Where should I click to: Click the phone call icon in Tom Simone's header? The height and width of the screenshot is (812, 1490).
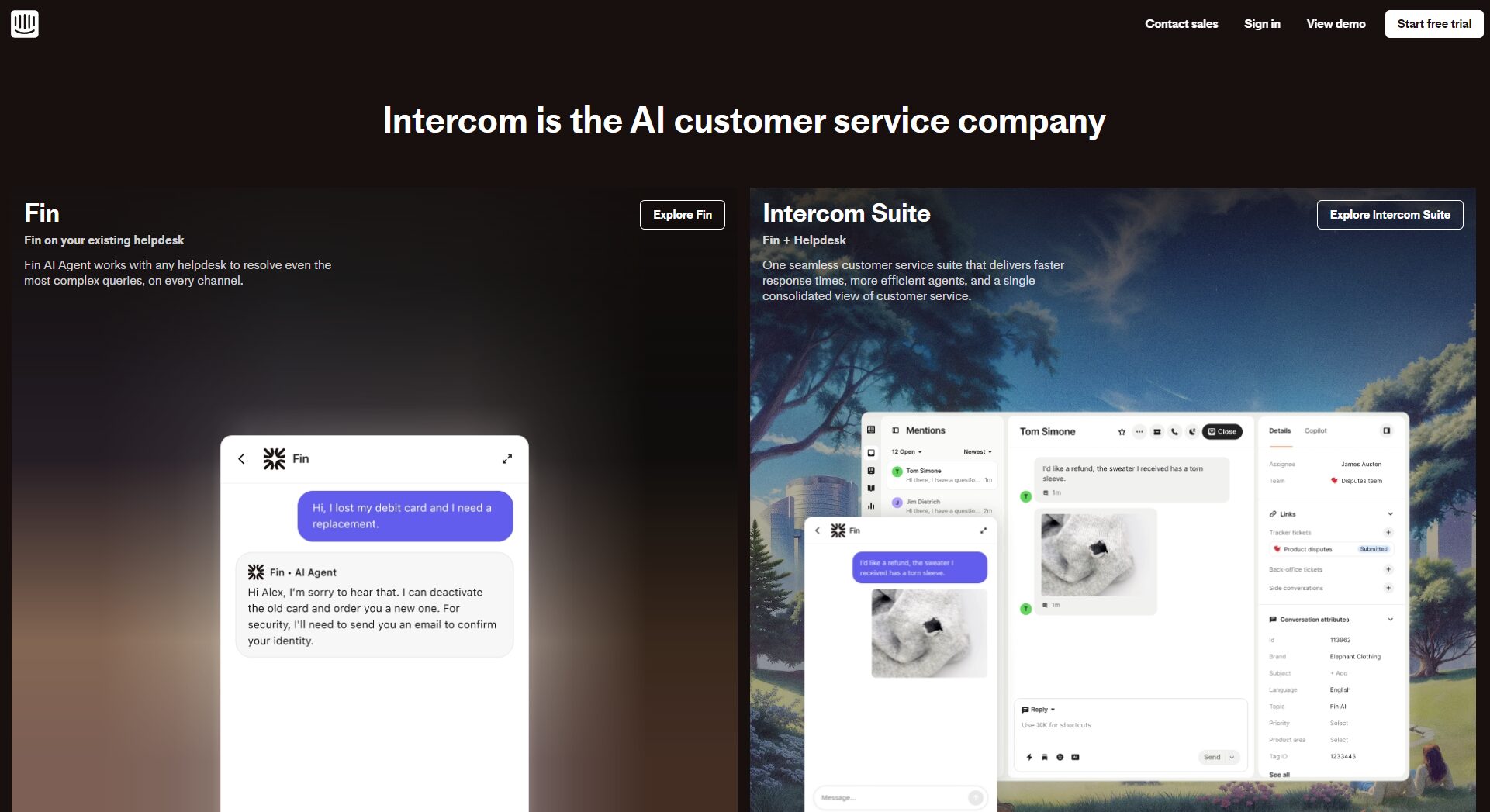1174,432
